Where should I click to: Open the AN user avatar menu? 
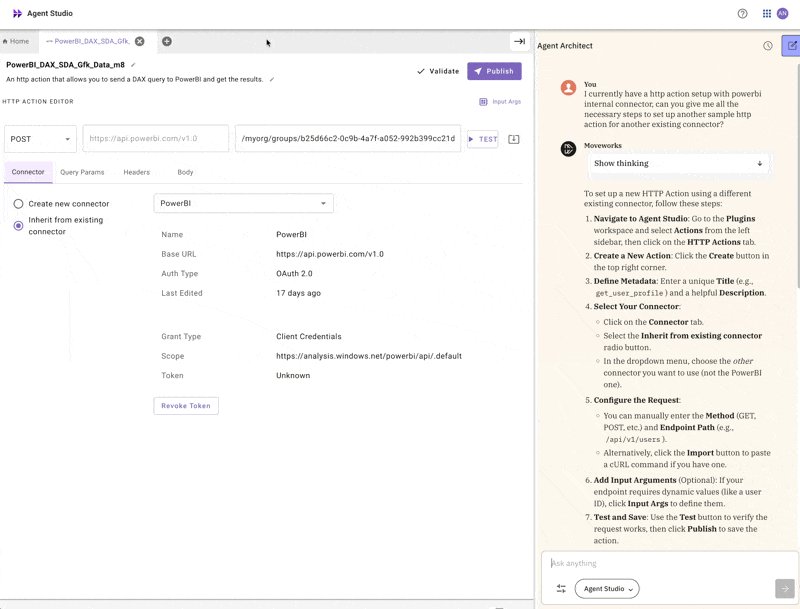click(x=782, y=14)
